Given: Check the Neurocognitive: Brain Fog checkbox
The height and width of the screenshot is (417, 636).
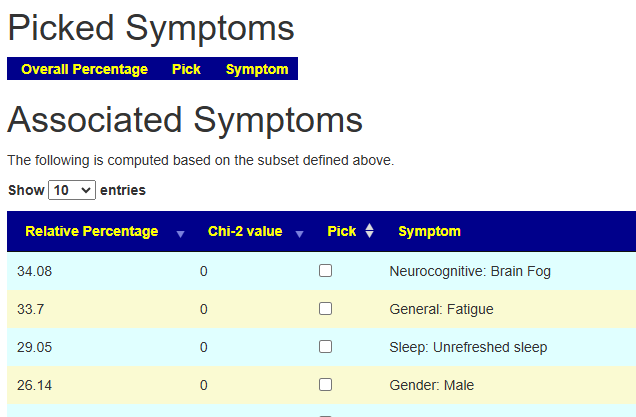Looking at the screenshot, I should pos(325,271).
